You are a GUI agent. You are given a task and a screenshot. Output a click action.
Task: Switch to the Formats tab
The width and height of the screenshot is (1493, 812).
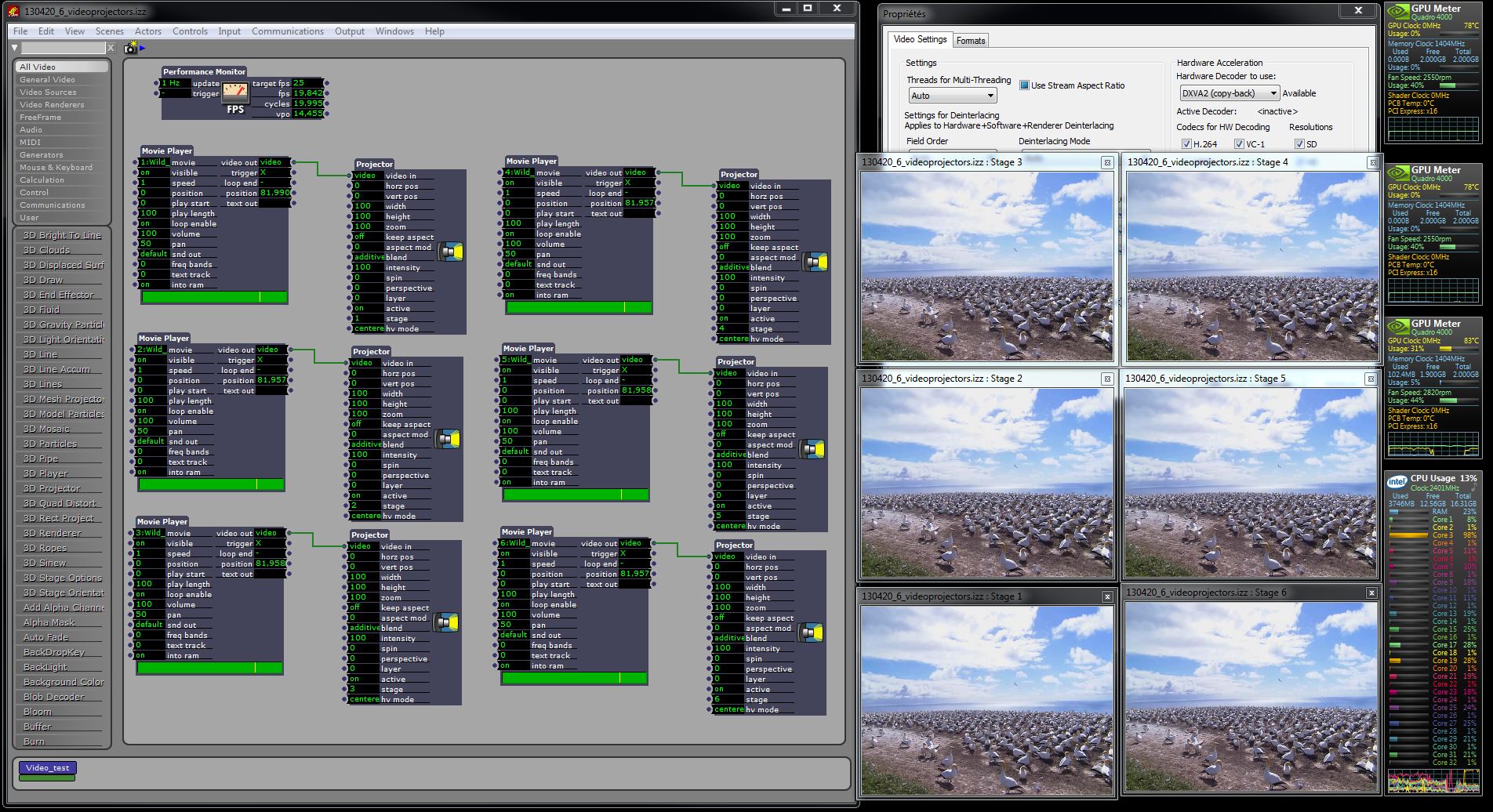(x=971, y=41)
